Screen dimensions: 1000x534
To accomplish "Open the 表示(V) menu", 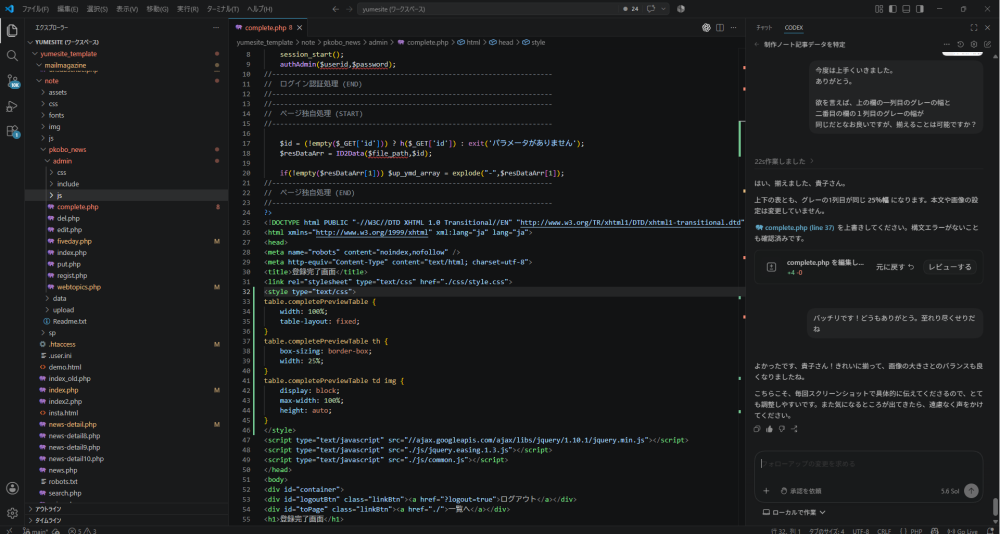I will tap(127, 9).
